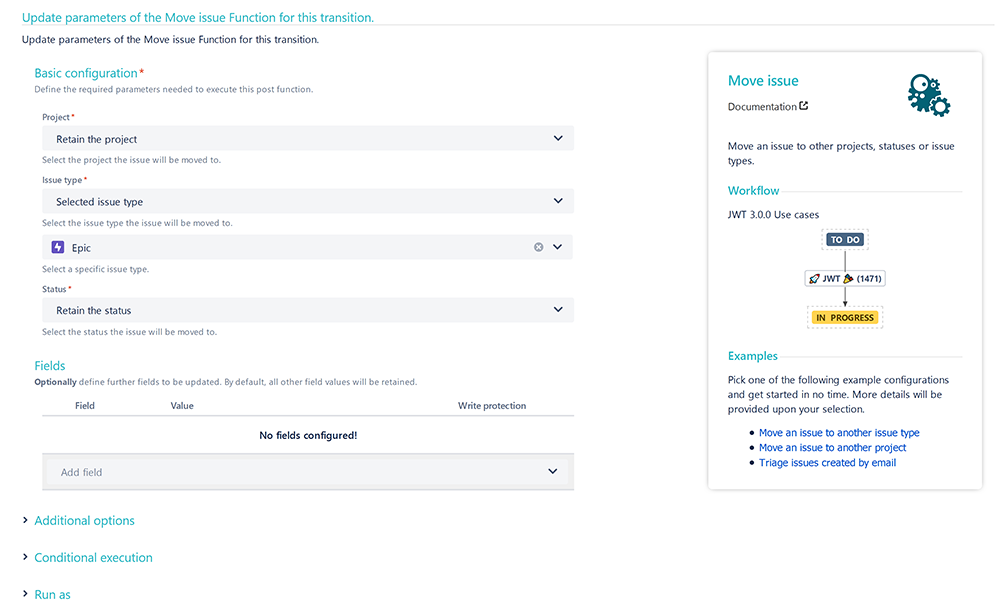Click the JWT 3.0.0 Use cases workflow name

tap(773, 215)
